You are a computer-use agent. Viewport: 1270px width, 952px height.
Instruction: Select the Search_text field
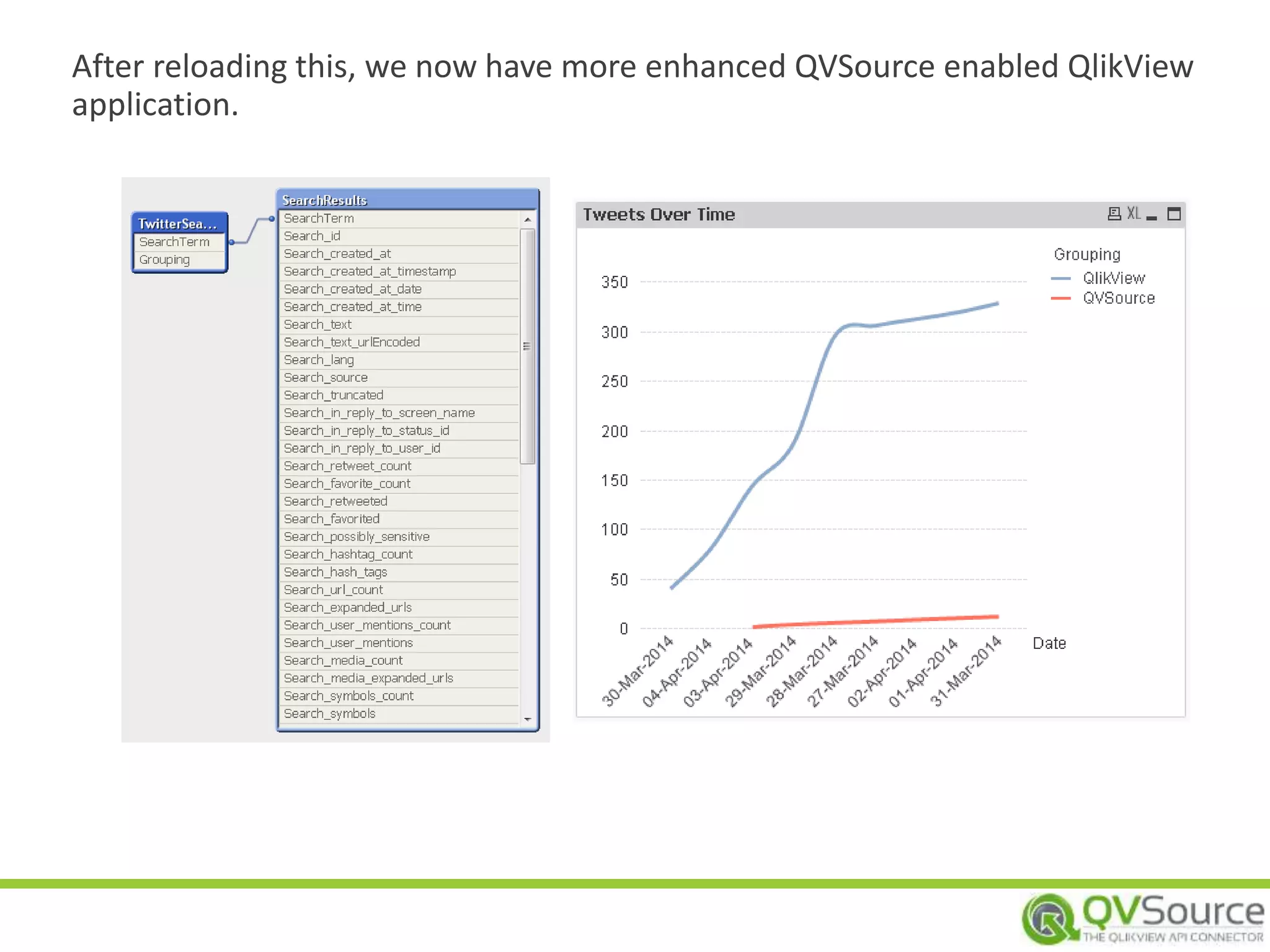pos(399,324)
